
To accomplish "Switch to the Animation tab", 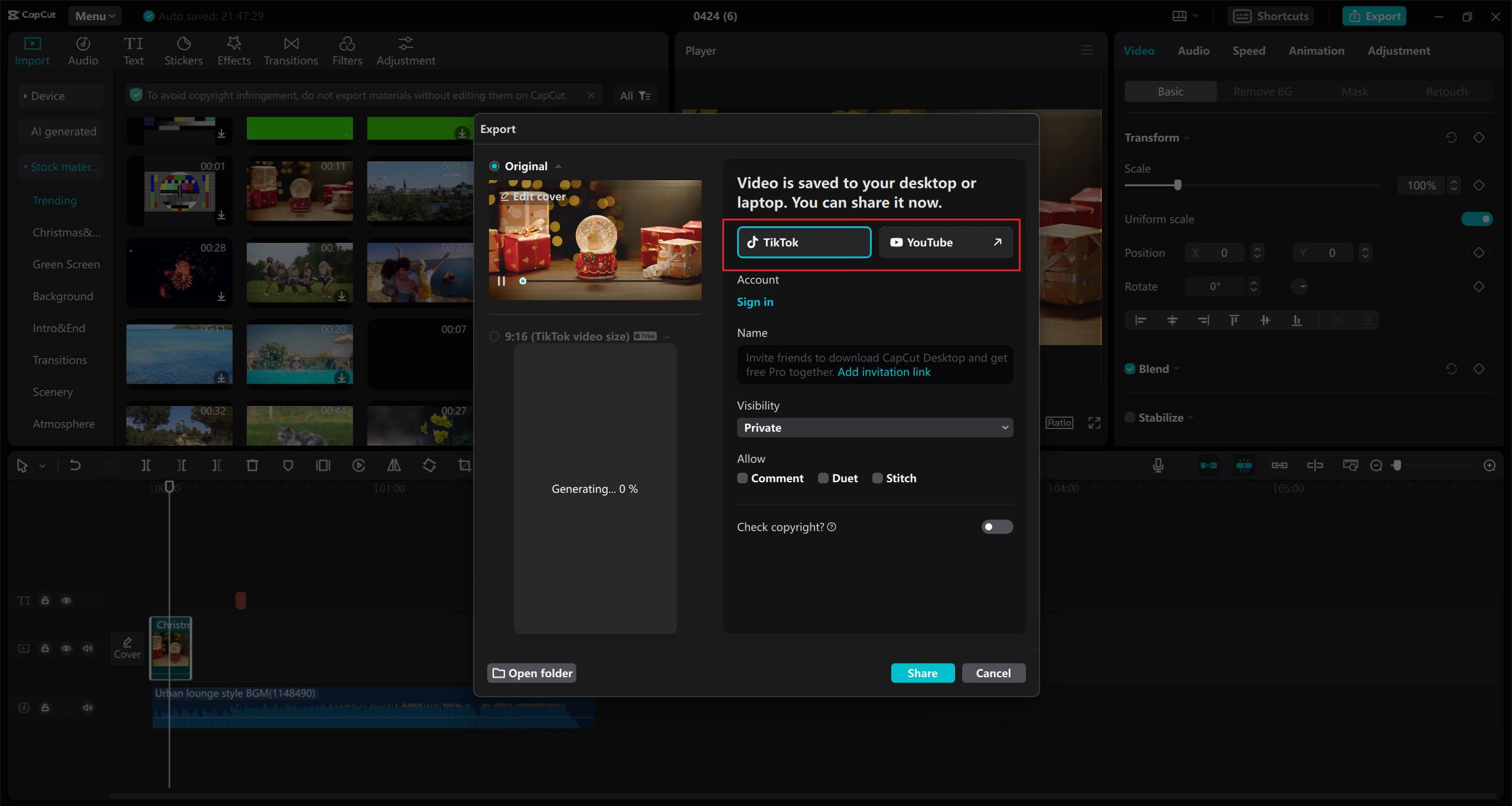I will [x=1316, y=51].
